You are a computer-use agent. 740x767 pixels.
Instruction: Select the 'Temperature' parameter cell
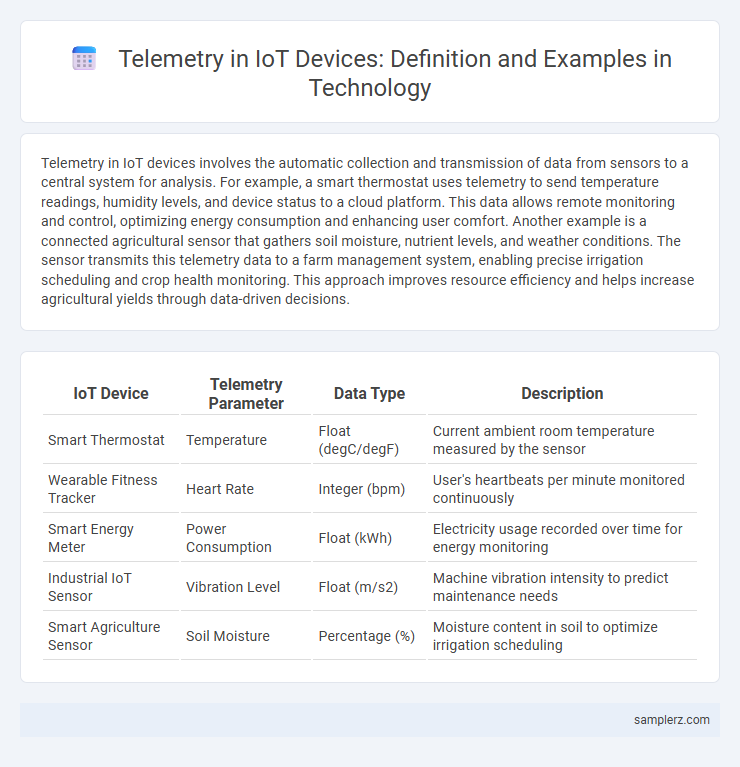(x=246, y=440)
